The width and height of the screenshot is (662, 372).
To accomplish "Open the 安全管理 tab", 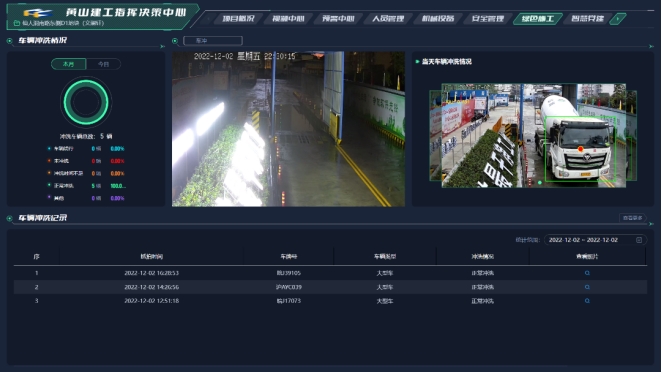I will tap(488, 19).
